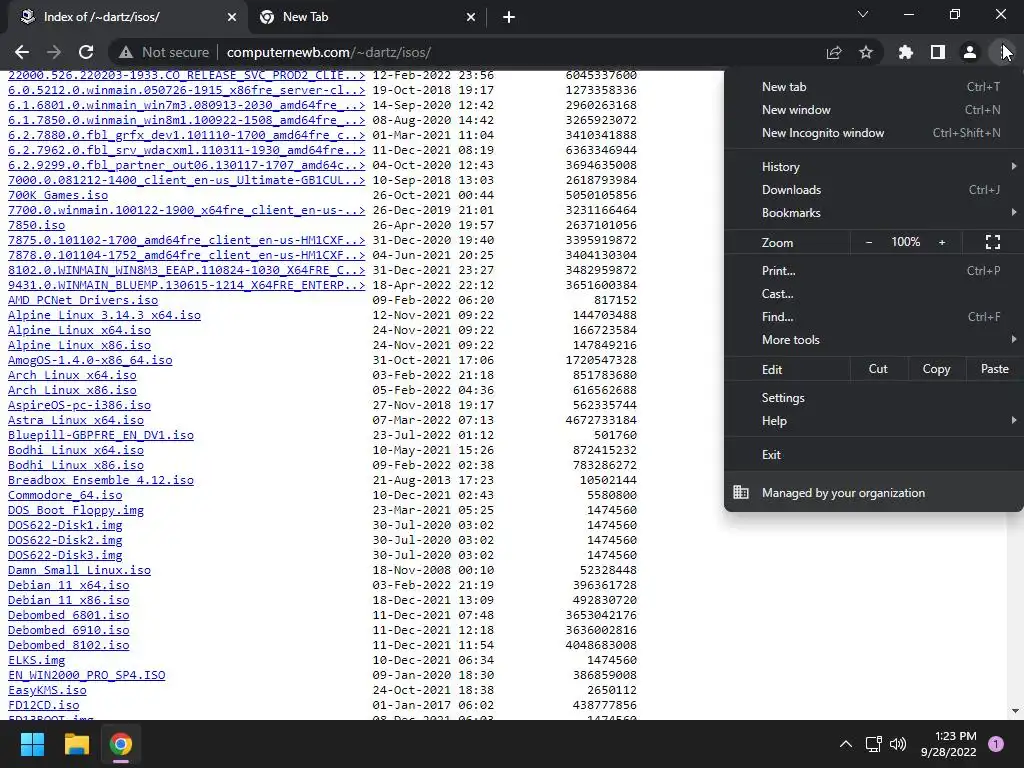
Task: Open the volume tray icon
Action: [x=898, y=744]
